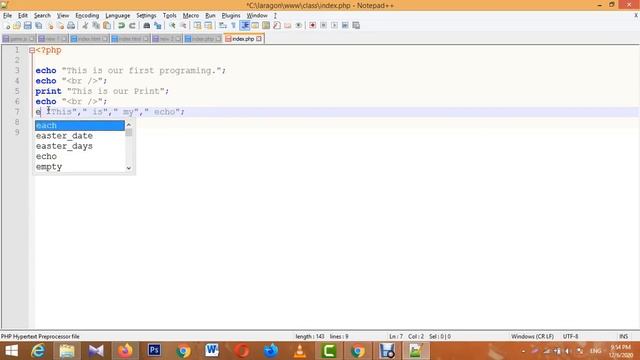
Task: Click the Cut scissors icon
Action: point(85,25)
